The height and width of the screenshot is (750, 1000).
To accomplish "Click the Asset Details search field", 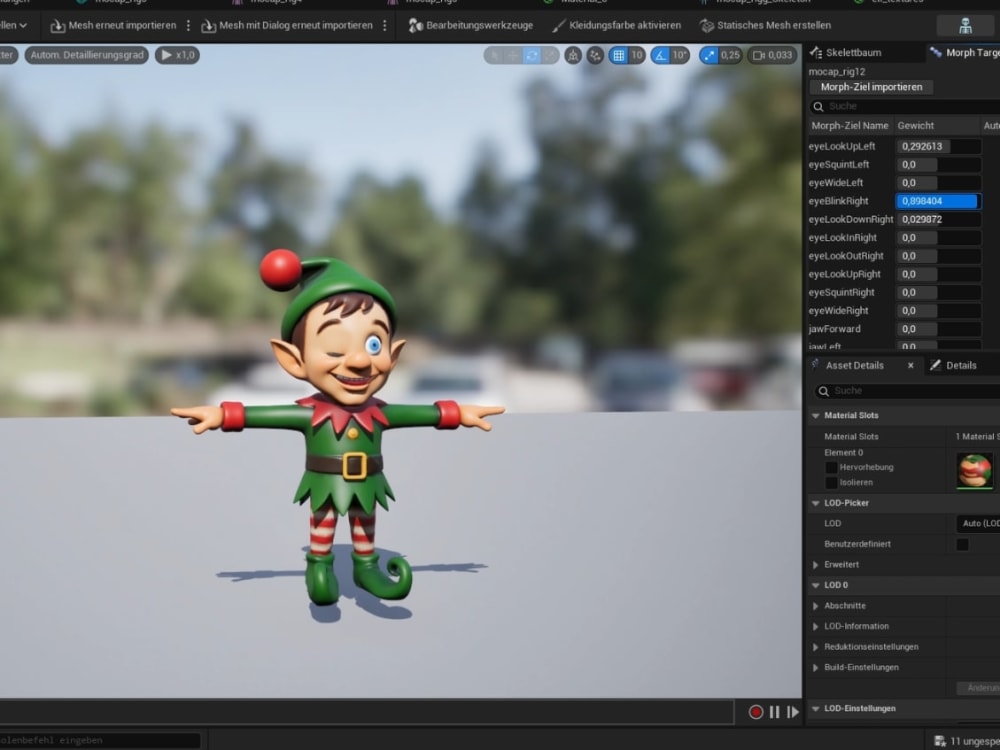I will point(909,391).
